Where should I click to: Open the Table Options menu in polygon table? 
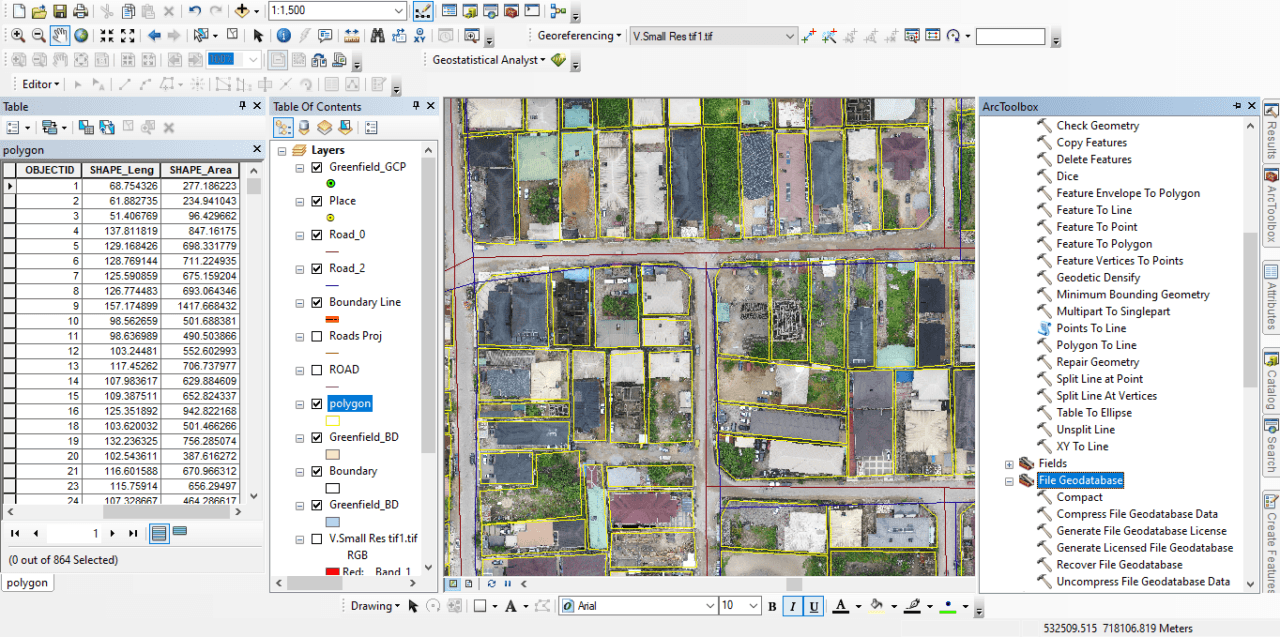12,127
